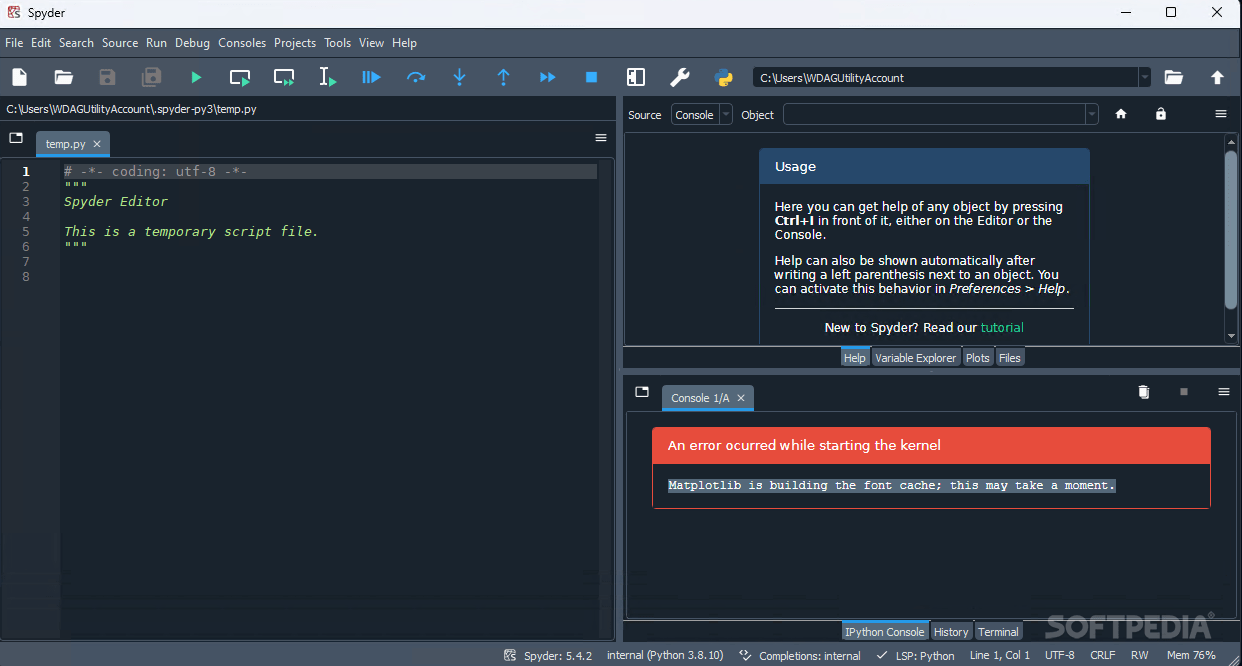Stop debugging with the blue square icon
The image size is (1242, 666).
[x=591, y=77]
